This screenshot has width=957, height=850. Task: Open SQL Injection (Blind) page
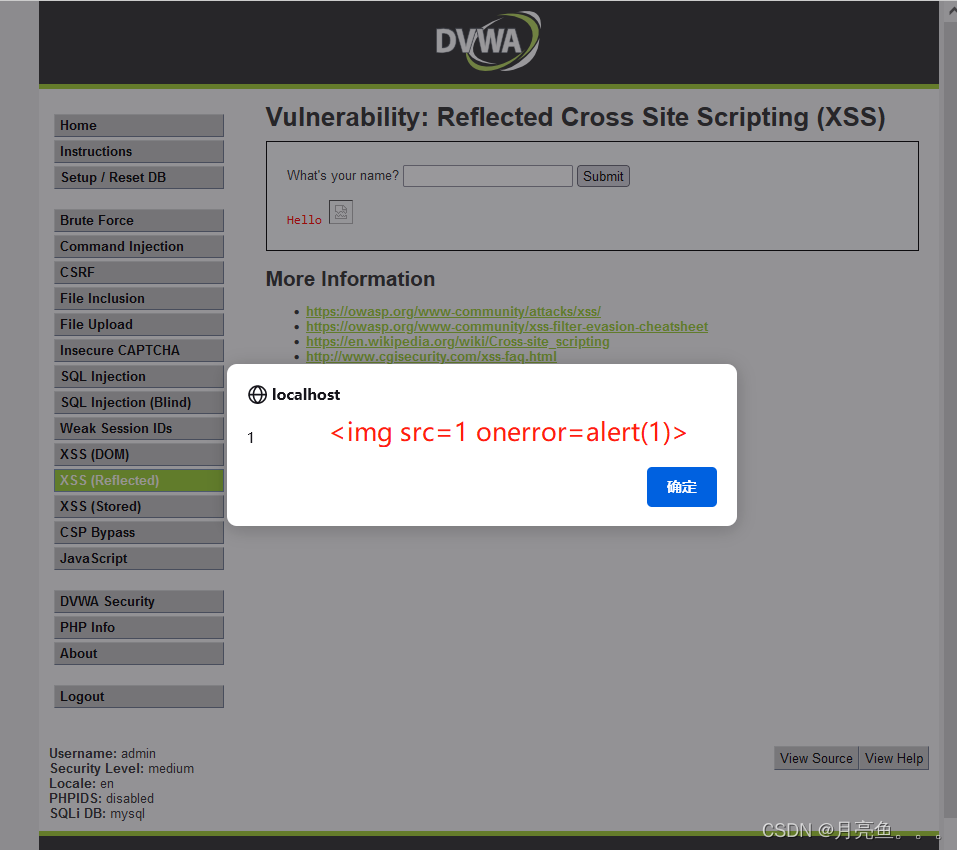pyautogui.click(x=139, y=403)
